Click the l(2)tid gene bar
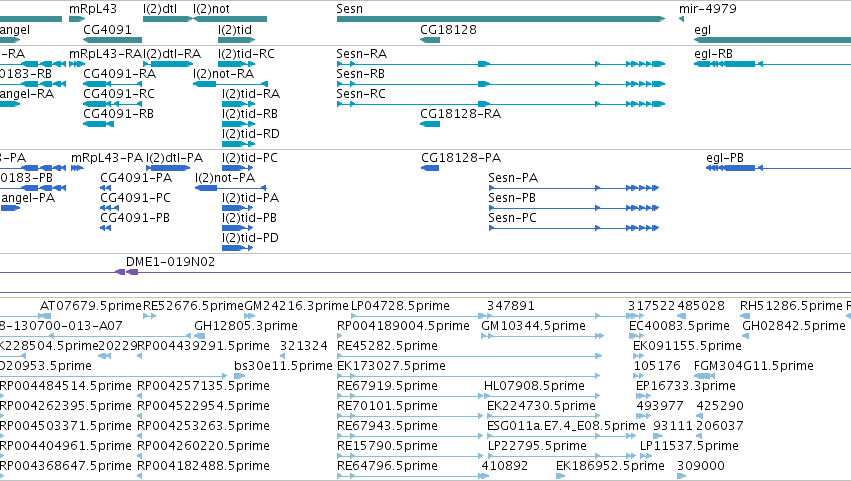The image size is (851, 481). [236, 40]
